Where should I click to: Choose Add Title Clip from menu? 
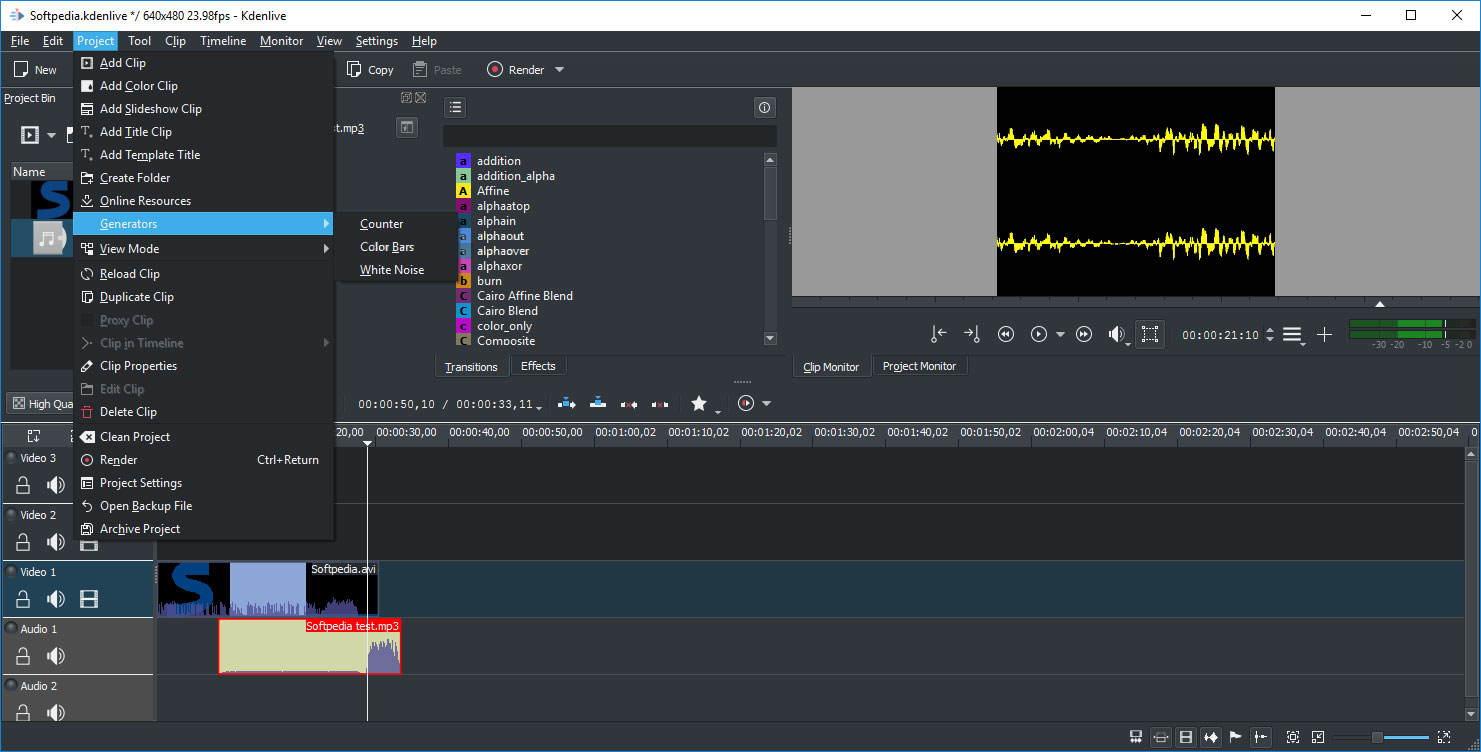136,132
